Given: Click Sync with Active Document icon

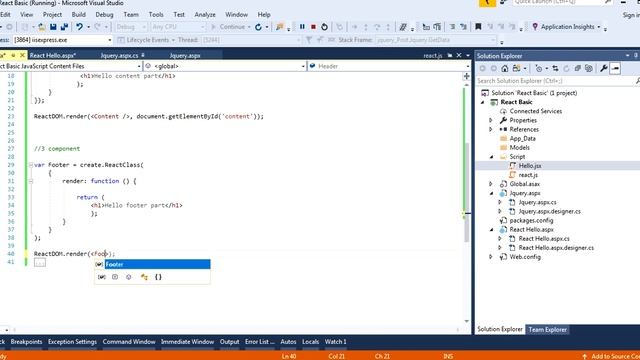Looking at the screenshot, I should (555, 69).
